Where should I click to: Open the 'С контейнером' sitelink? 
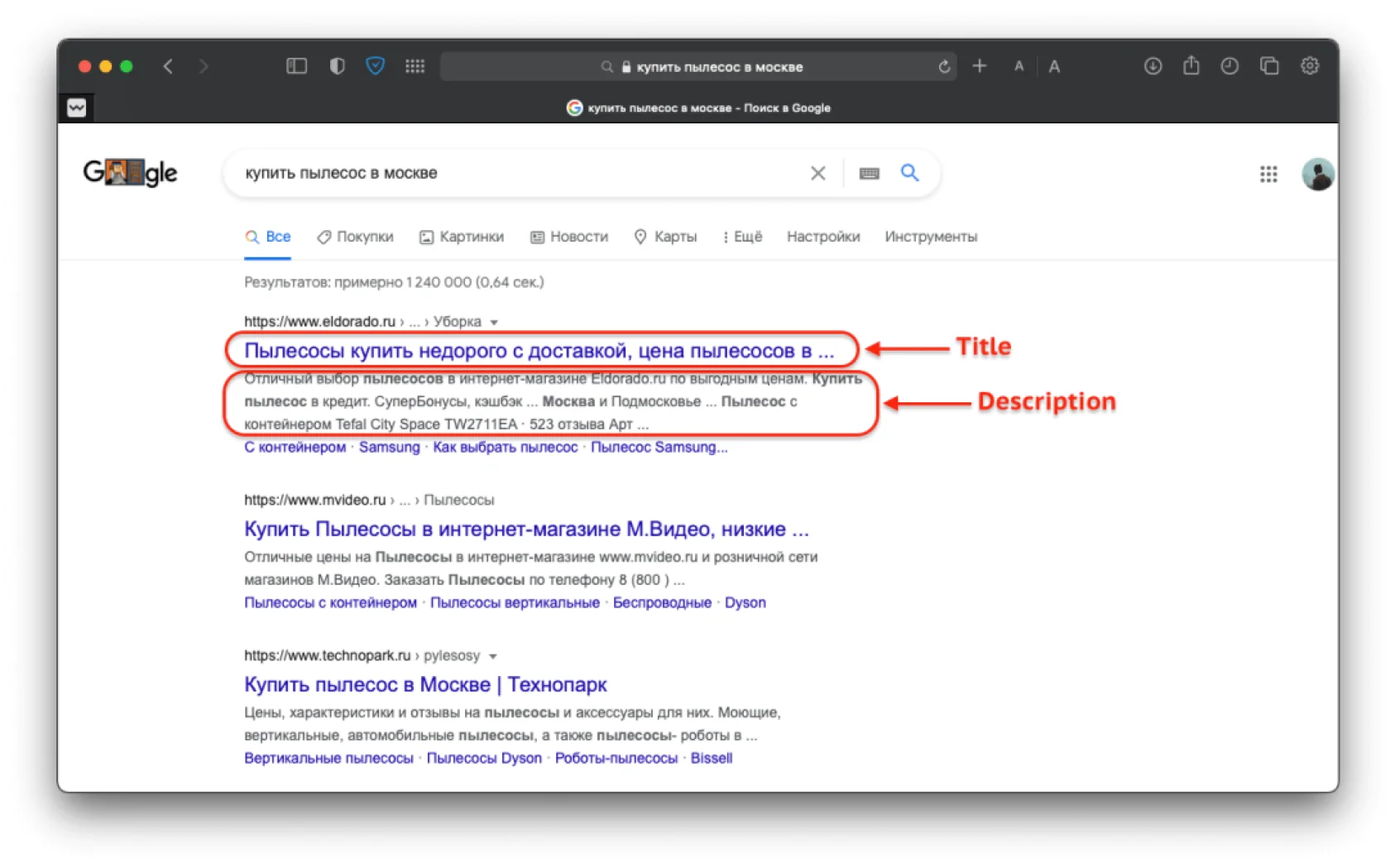(295, 447)
